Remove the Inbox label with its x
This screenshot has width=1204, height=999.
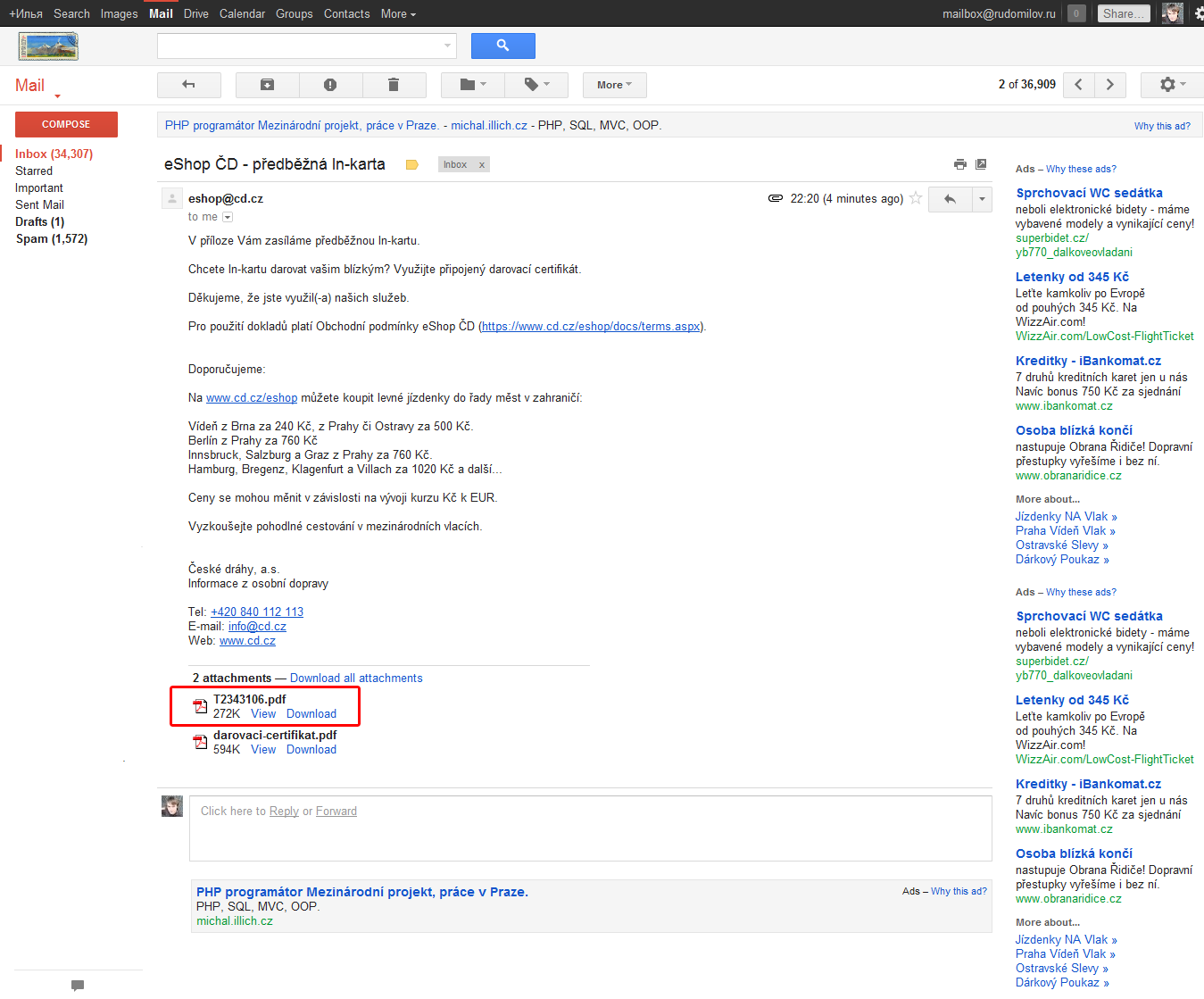point(482,165)
